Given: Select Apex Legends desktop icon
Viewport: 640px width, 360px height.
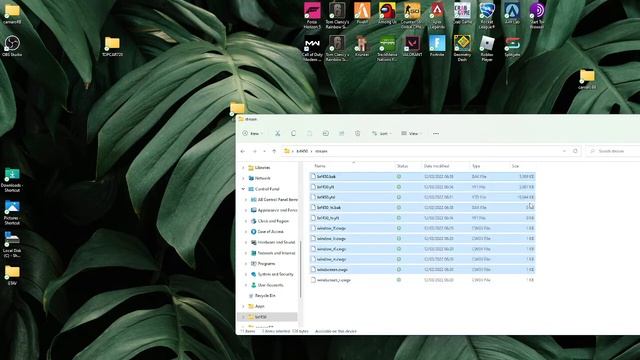Looking at the screenshot, I should [437, 16].
